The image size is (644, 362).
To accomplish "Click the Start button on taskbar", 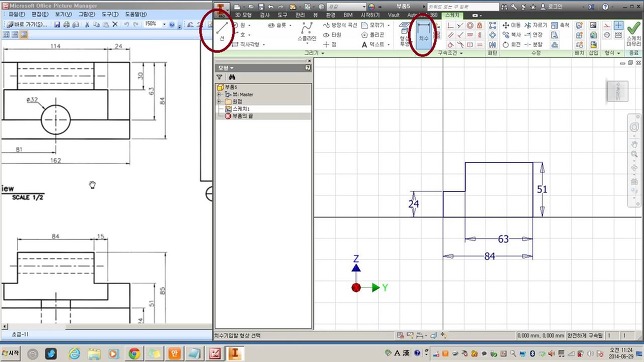I will pyautogui.click(x=10, y=353).
